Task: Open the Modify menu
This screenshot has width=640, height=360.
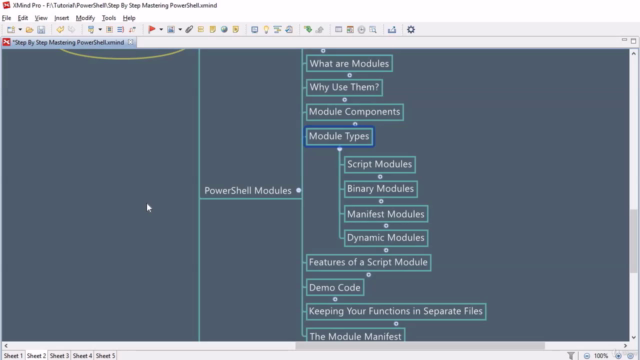Action: click(85, 18)
